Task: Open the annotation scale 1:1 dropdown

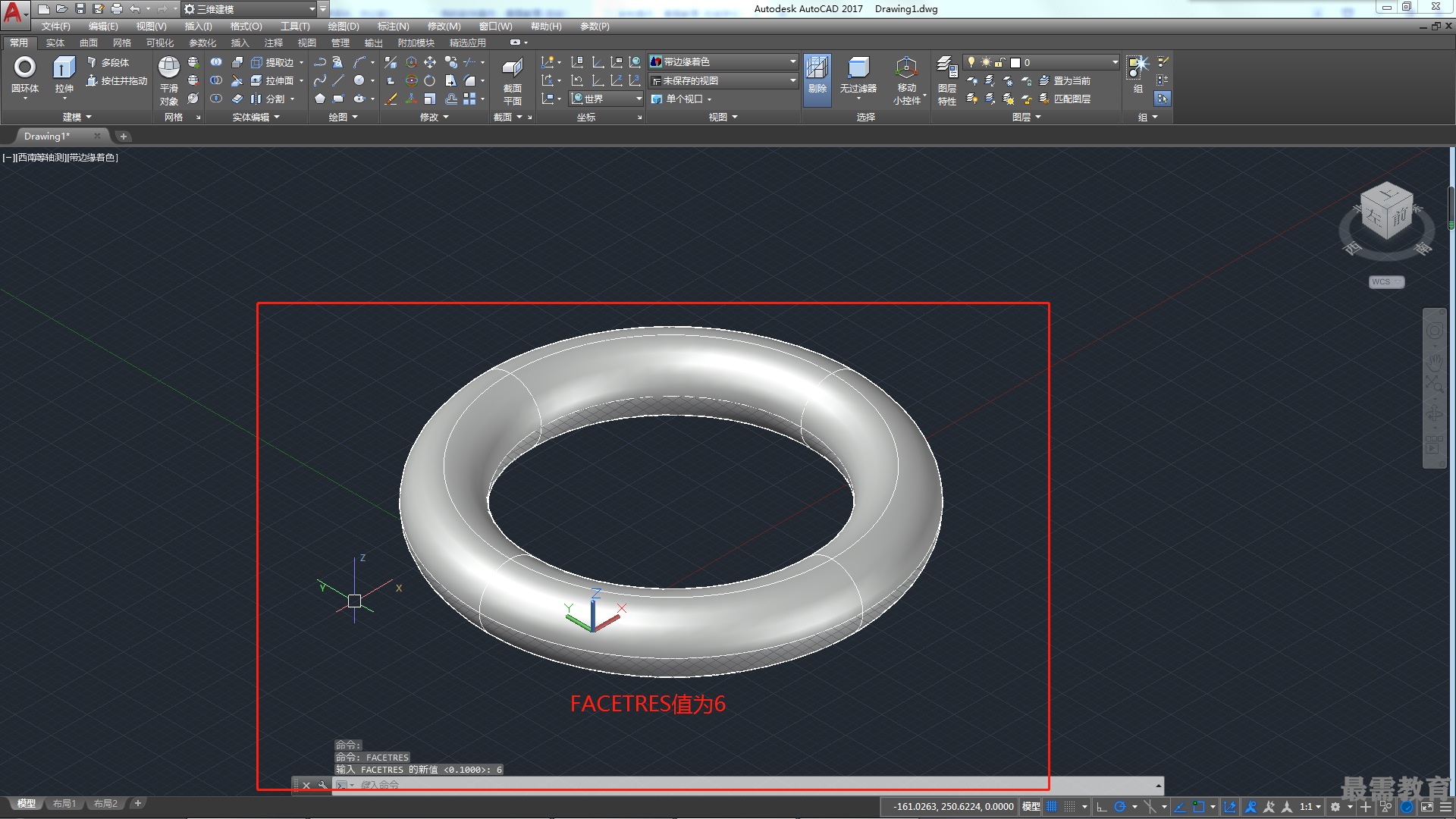Action: 1310,807
